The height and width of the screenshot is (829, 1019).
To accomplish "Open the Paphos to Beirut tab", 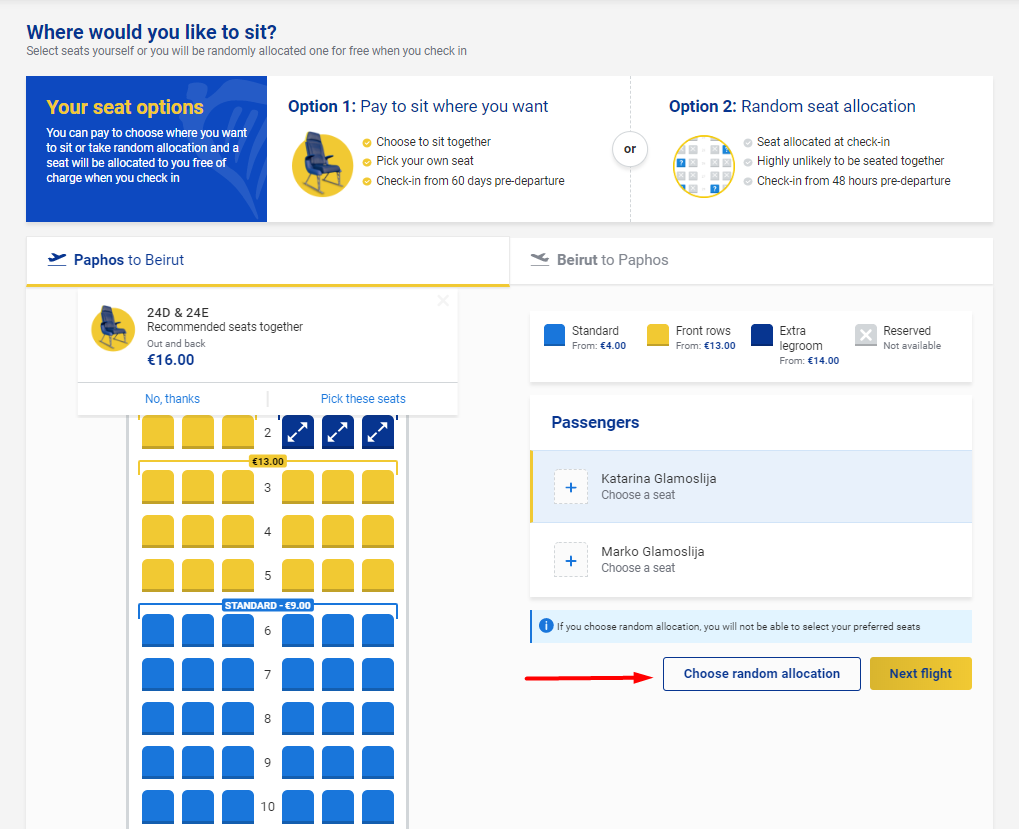I will 268,261.
